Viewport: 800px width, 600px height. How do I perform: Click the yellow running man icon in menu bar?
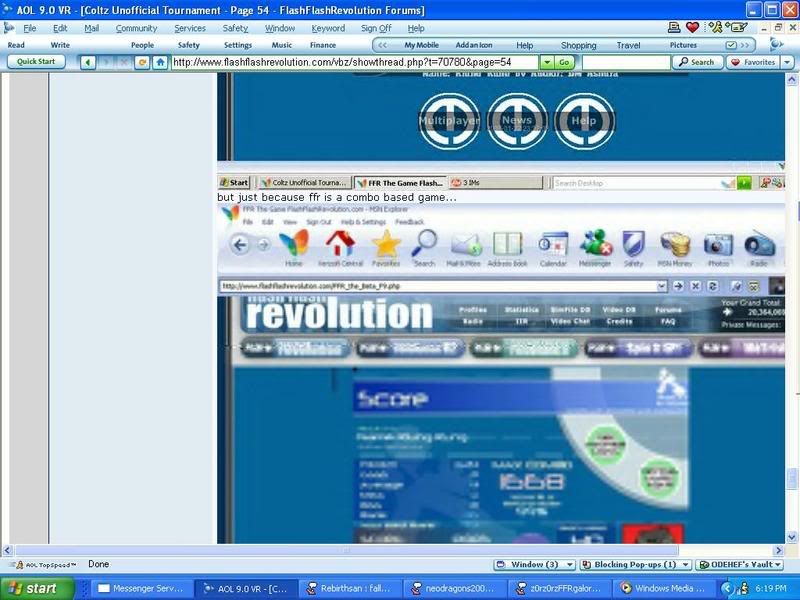point(715,28)
